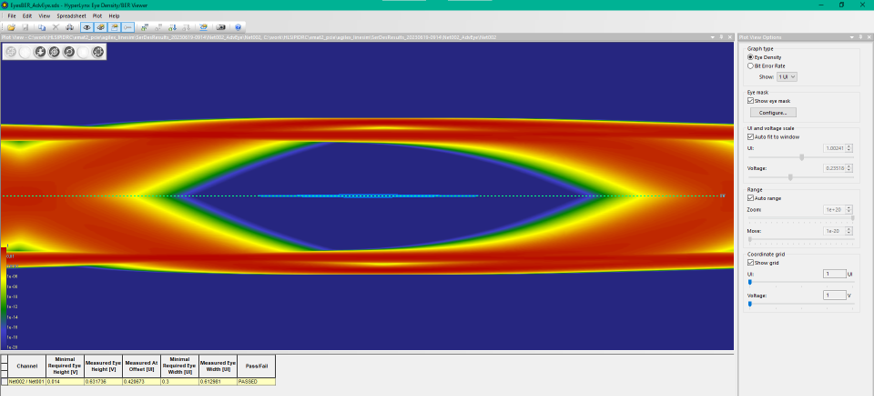Uncheck the Show eye mask checkbox

pyautogui.click(x=750, y=101)
